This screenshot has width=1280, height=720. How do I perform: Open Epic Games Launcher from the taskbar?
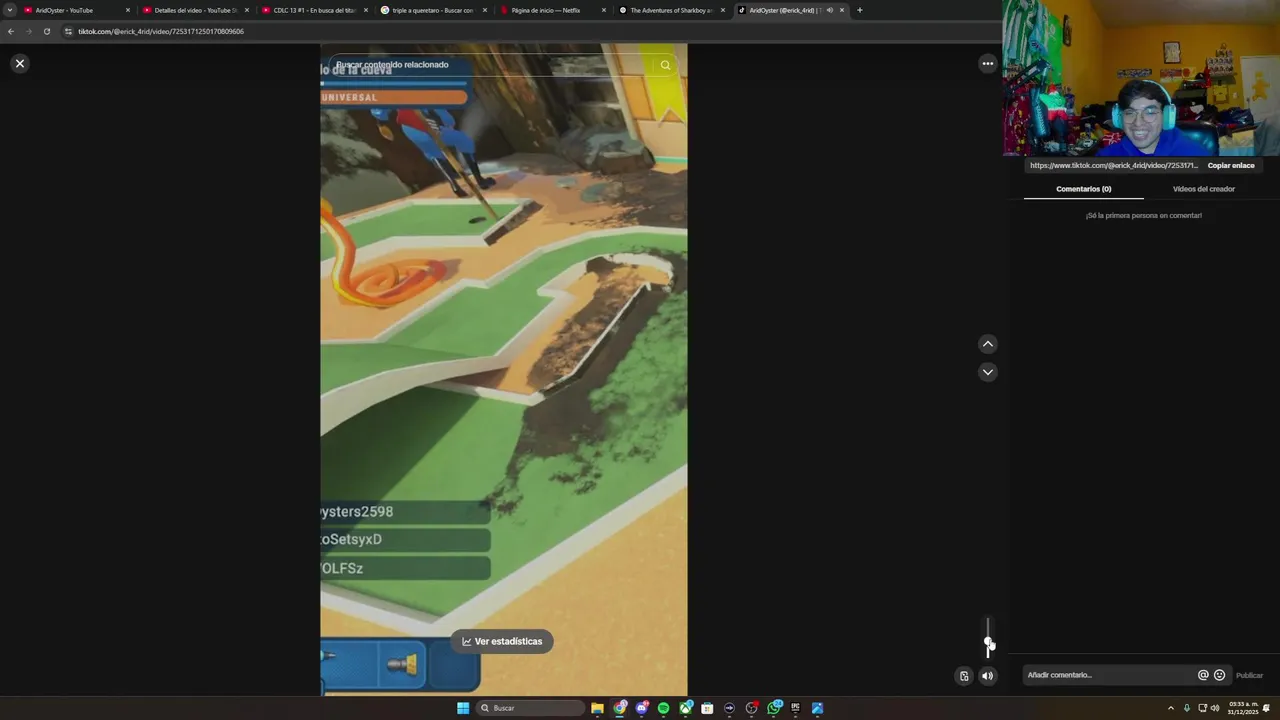click(x=796, y=708)
